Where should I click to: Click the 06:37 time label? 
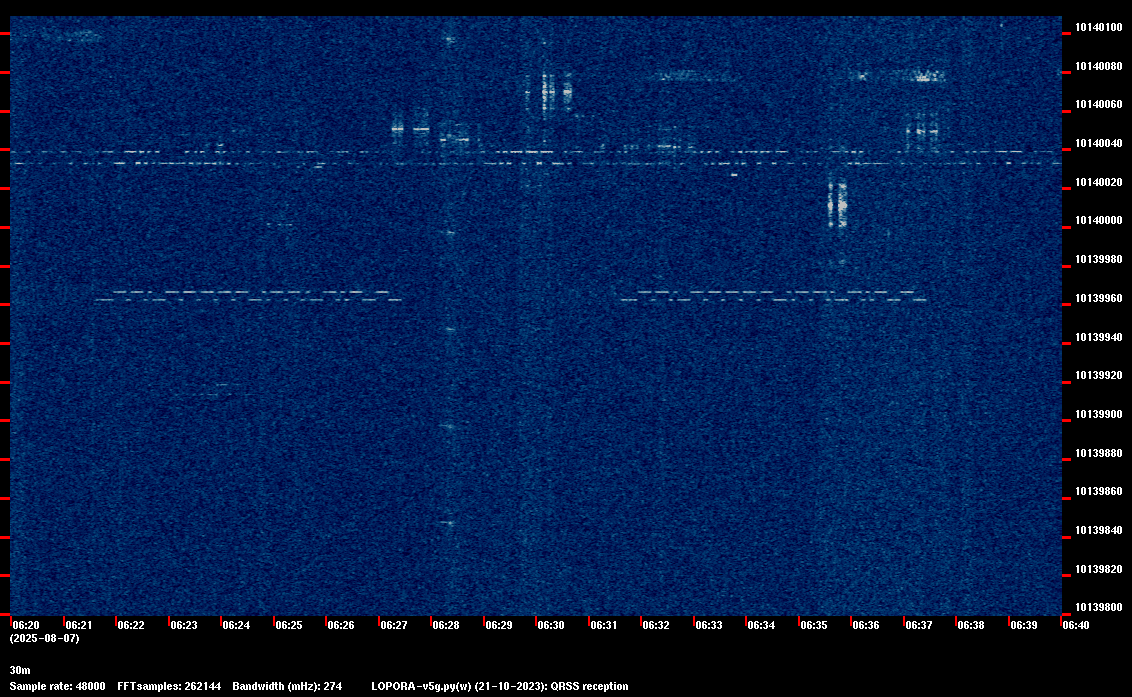tap(918, 625)
